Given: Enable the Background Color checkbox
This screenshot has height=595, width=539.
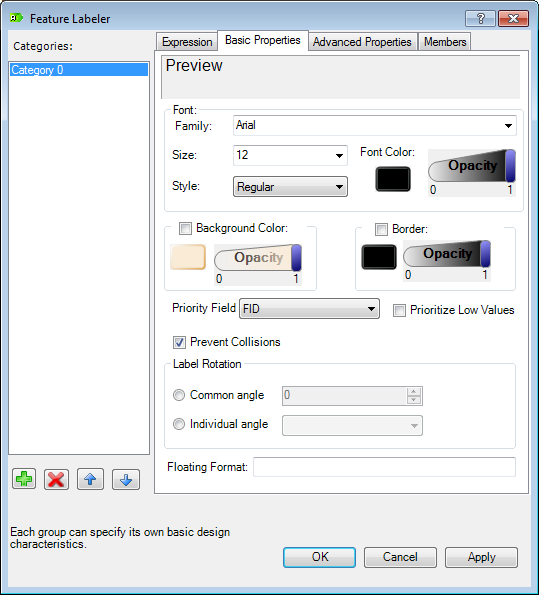Looking at the screenshot, I should click(185, 228).
